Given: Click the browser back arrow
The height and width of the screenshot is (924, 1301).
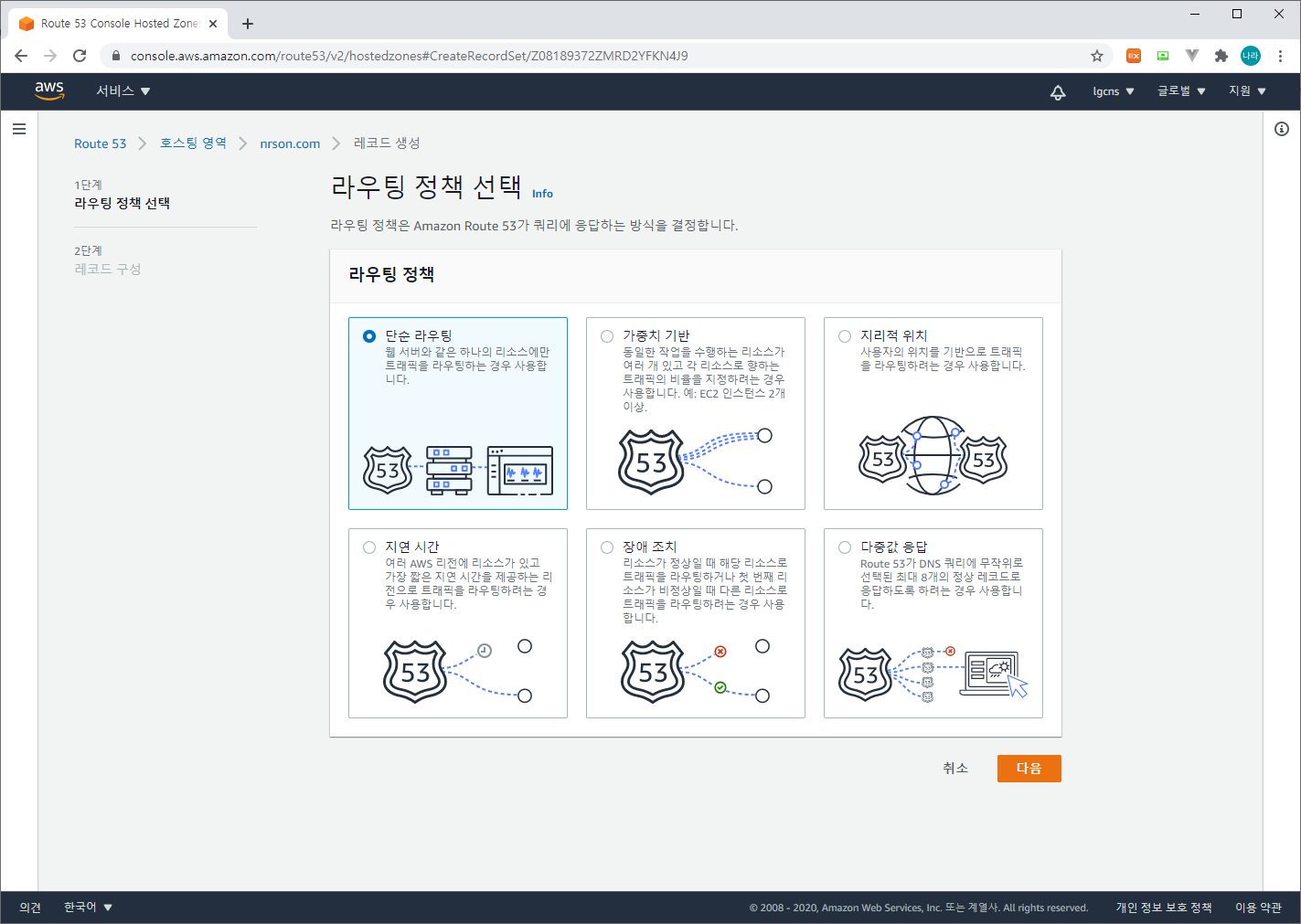Looking at the screenshot, I should point(21,56).
